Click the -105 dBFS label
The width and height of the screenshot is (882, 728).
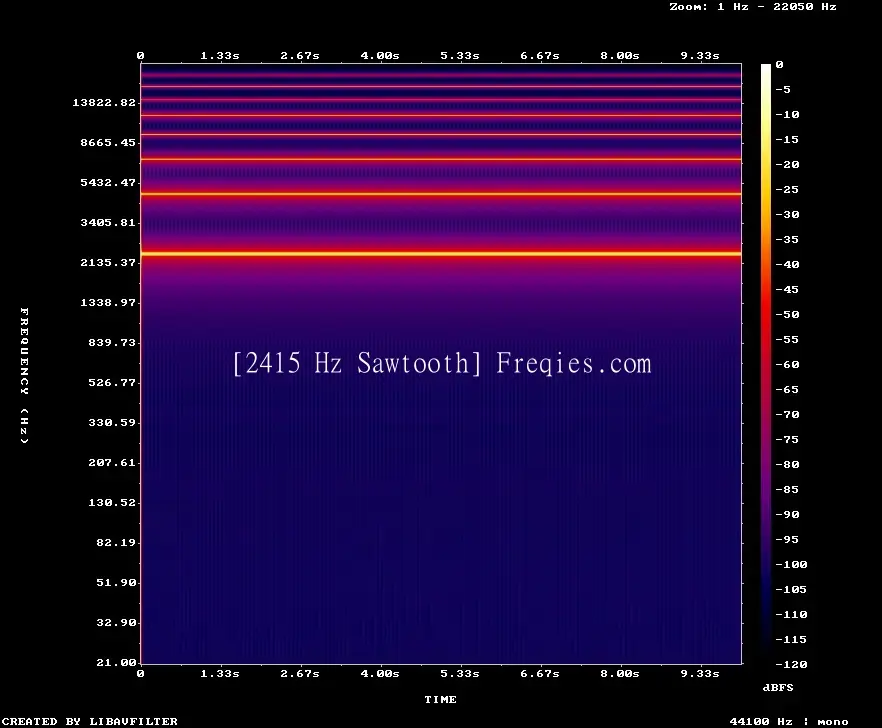[x=791, y=590]
